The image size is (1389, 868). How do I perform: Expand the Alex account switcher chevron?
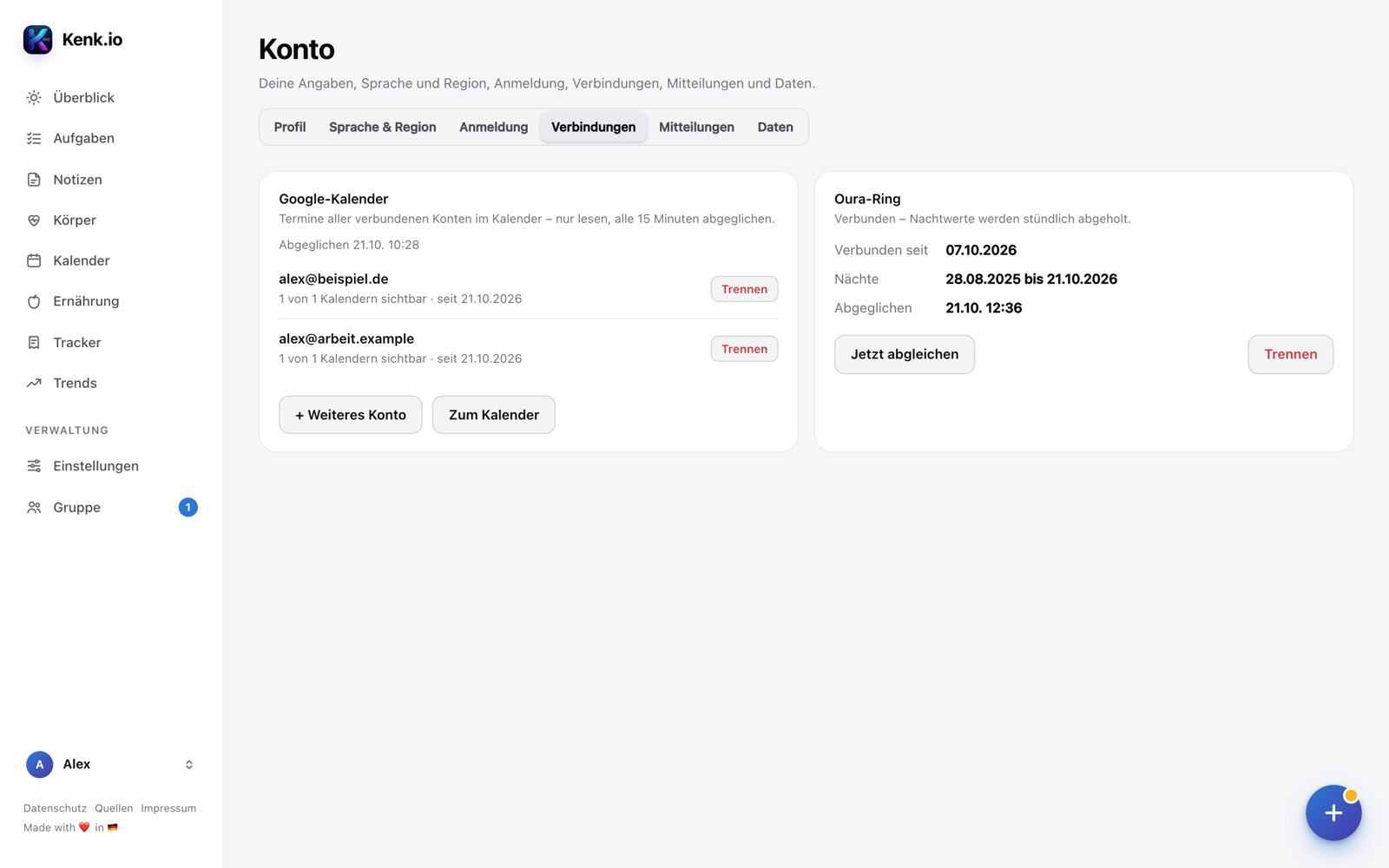click(x=189, y=765)
